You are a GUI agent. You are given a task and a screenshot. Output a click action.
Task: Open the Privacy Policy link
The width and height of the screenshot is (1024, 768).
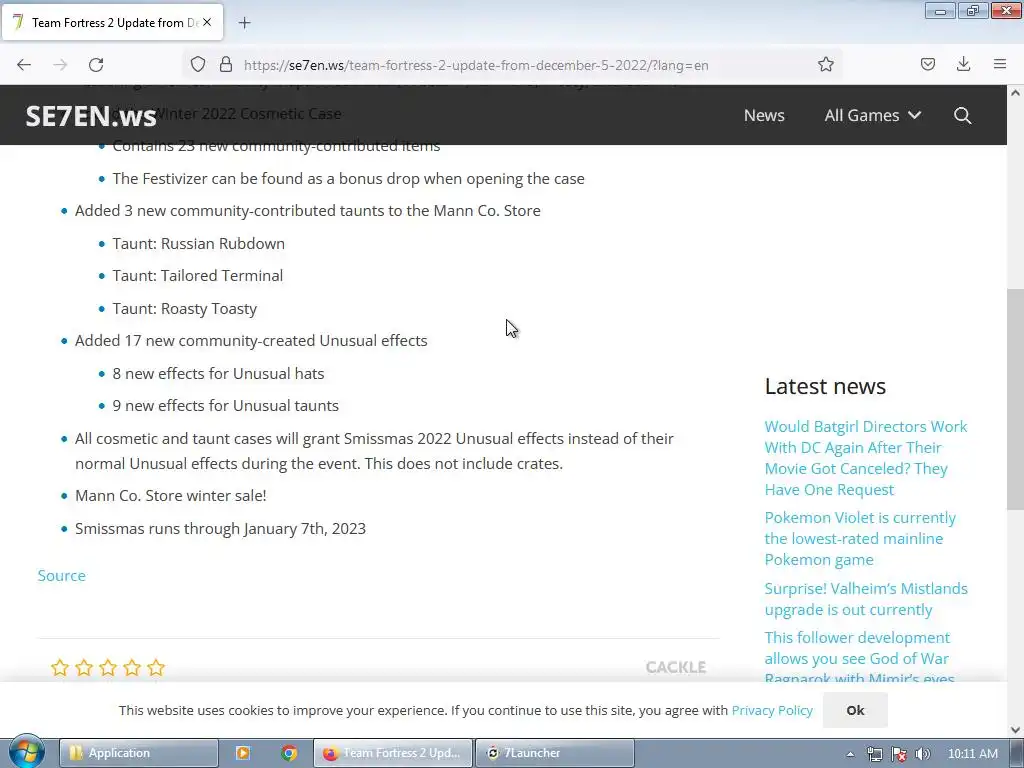[772, 711]
